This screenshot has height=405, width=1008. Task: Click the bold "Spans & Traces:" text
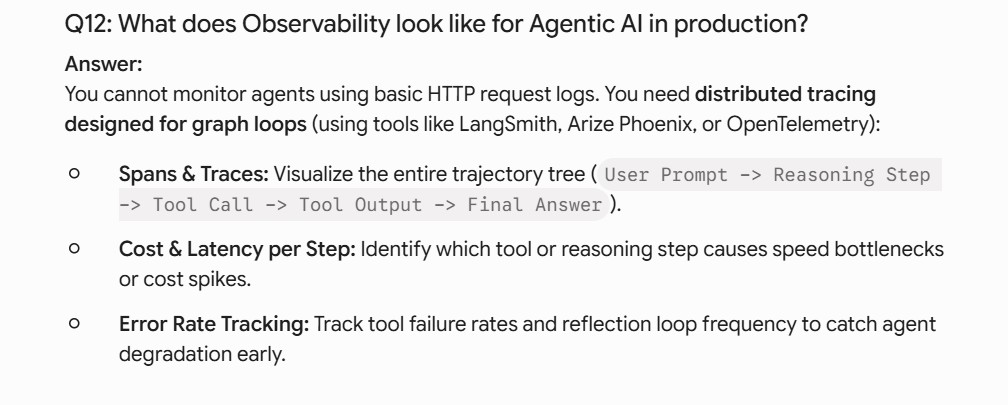pyautogui.click(x=194, y=174)
